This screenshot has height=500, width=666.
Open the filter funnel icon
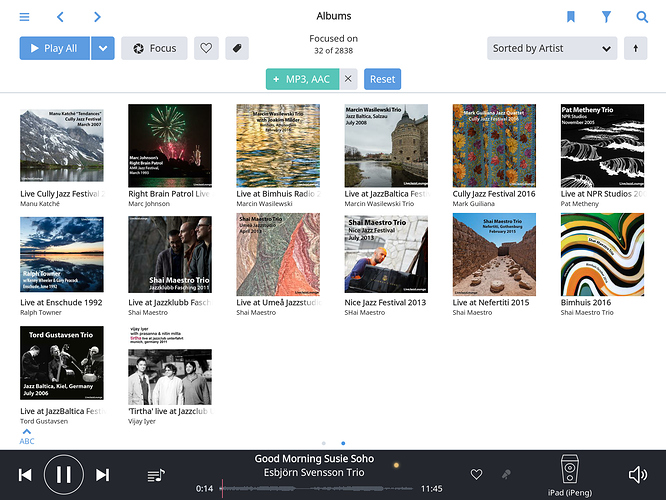(x=607, y=17)
